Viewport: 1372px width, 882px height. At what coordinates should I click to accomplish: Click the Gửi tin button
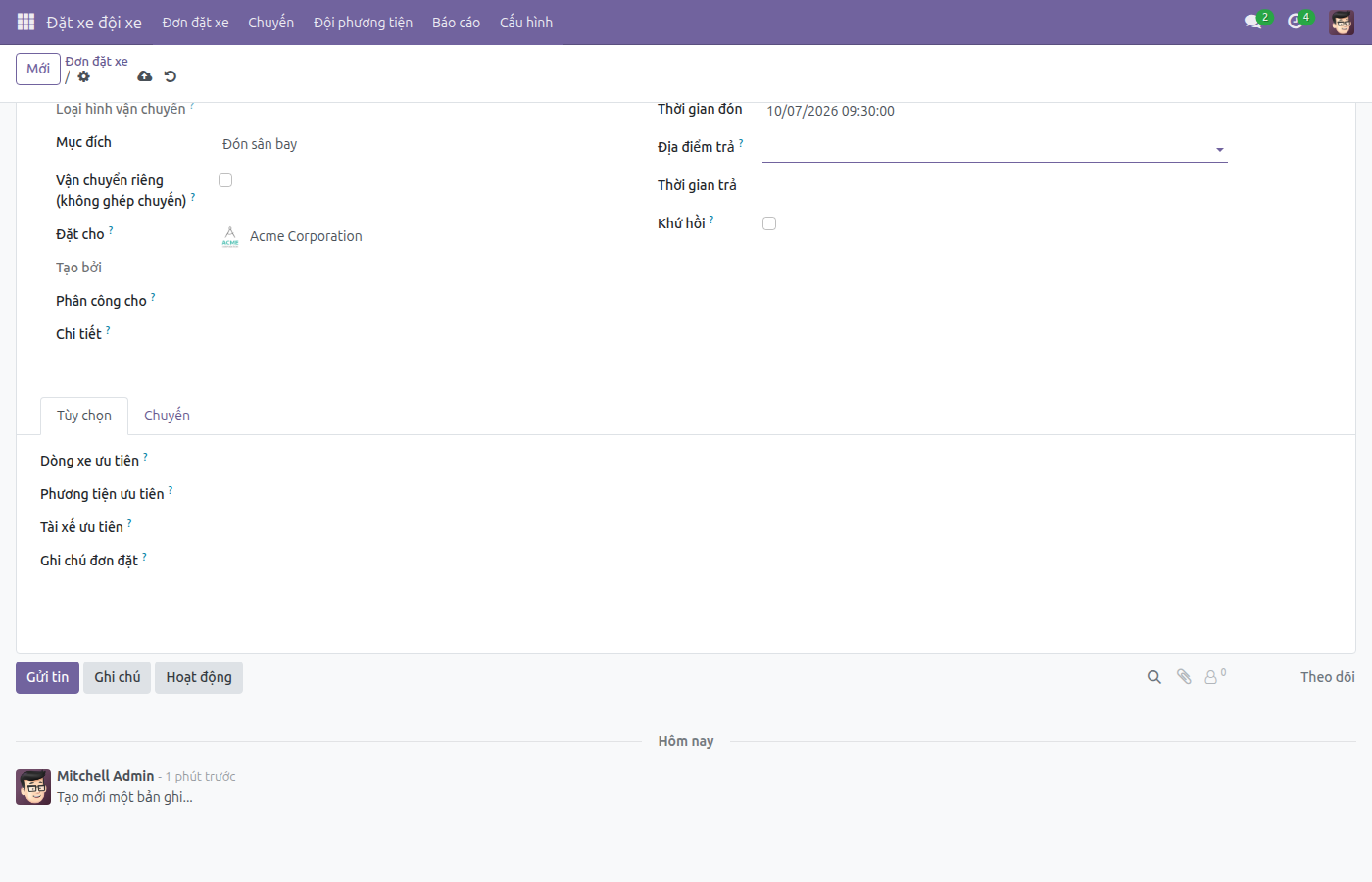pyautogui.click(x=47, y=677)
